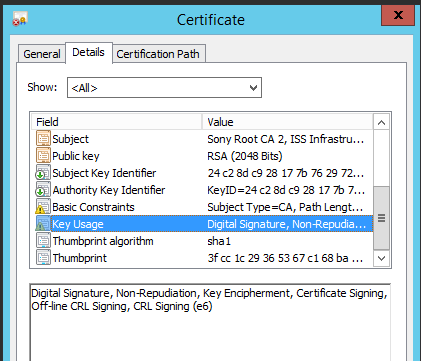This screenshot has height=361, width=421.
Task: Click value '24 c2 8d c9 28 17 7b 76 29 72...'
Action: [286, 173]
